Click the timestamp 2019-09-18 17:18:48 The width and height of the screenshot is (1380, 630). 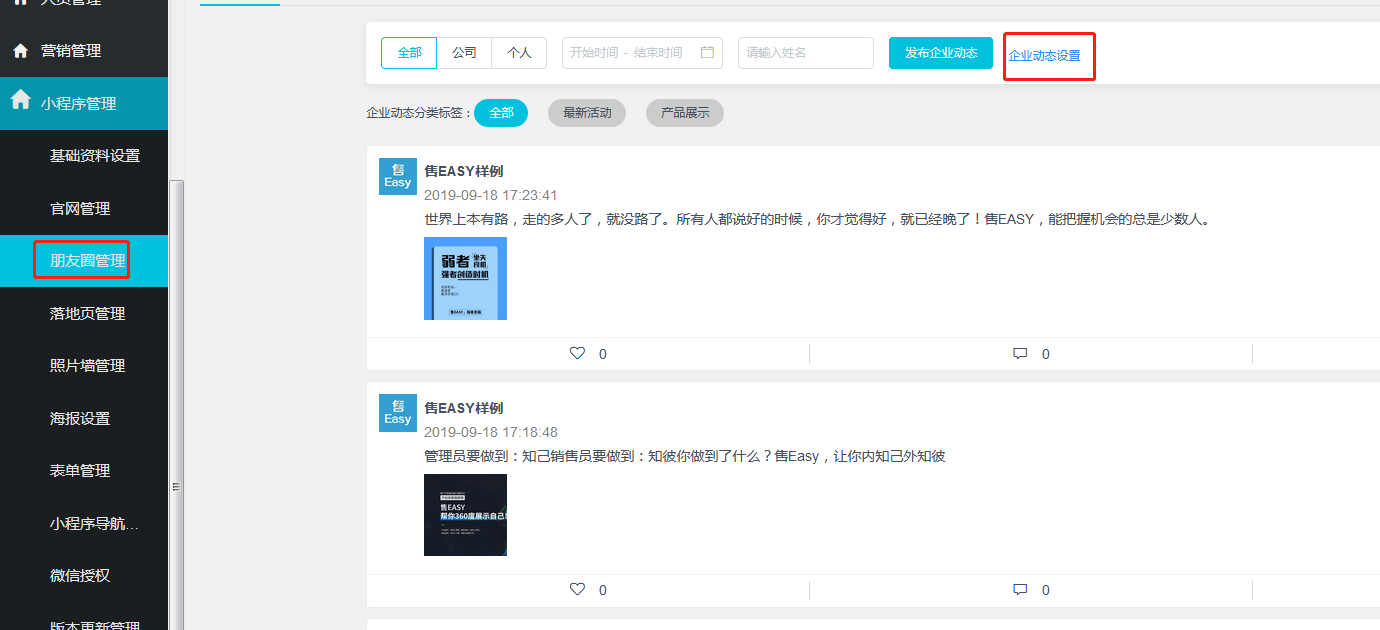point(491,432)
